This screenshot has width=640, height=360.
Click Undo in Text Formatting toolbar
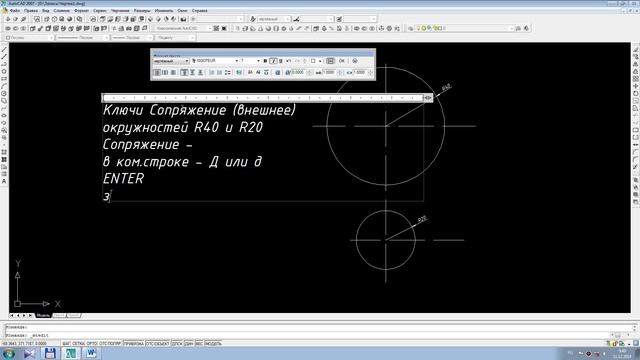click(289, 61)
